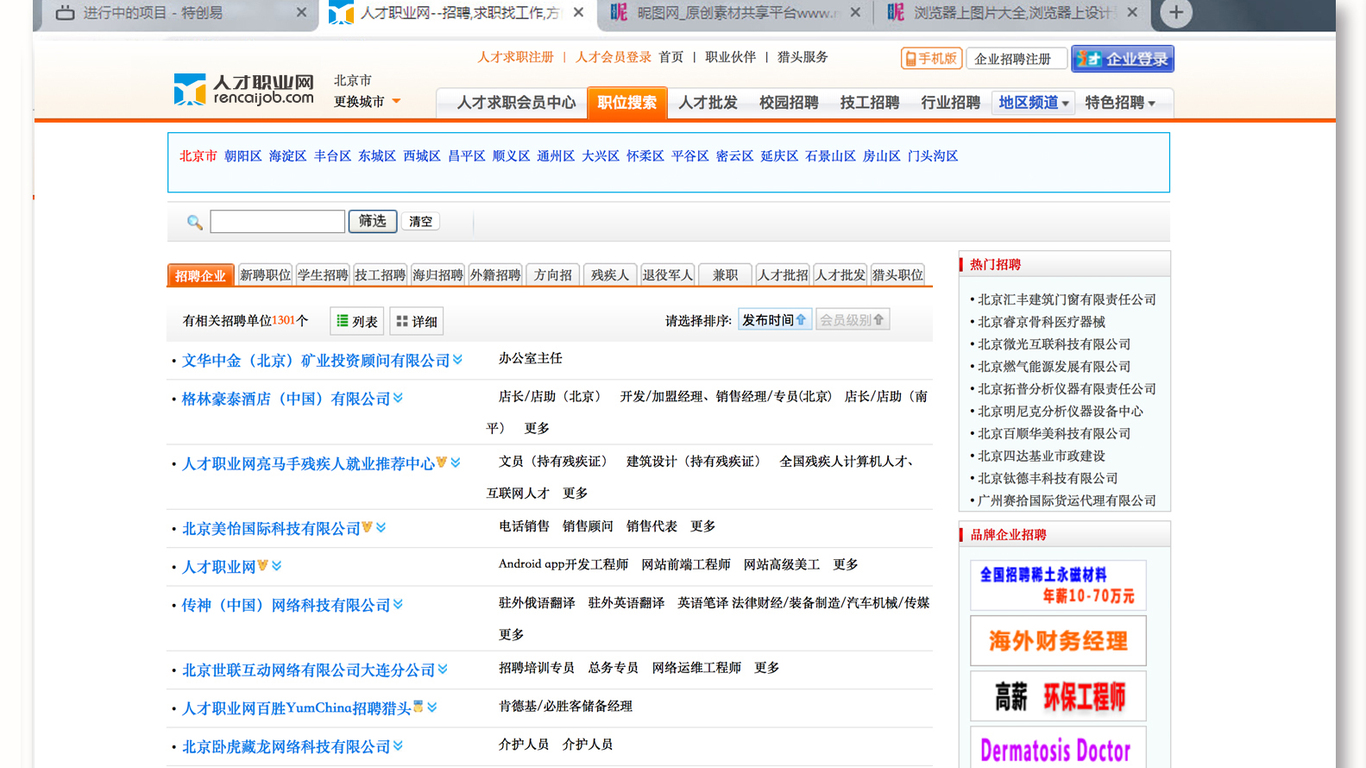Switch to 新聘职位 tab
The width and height of the screenshot is (1366, 768).
(x=265, y=275)
